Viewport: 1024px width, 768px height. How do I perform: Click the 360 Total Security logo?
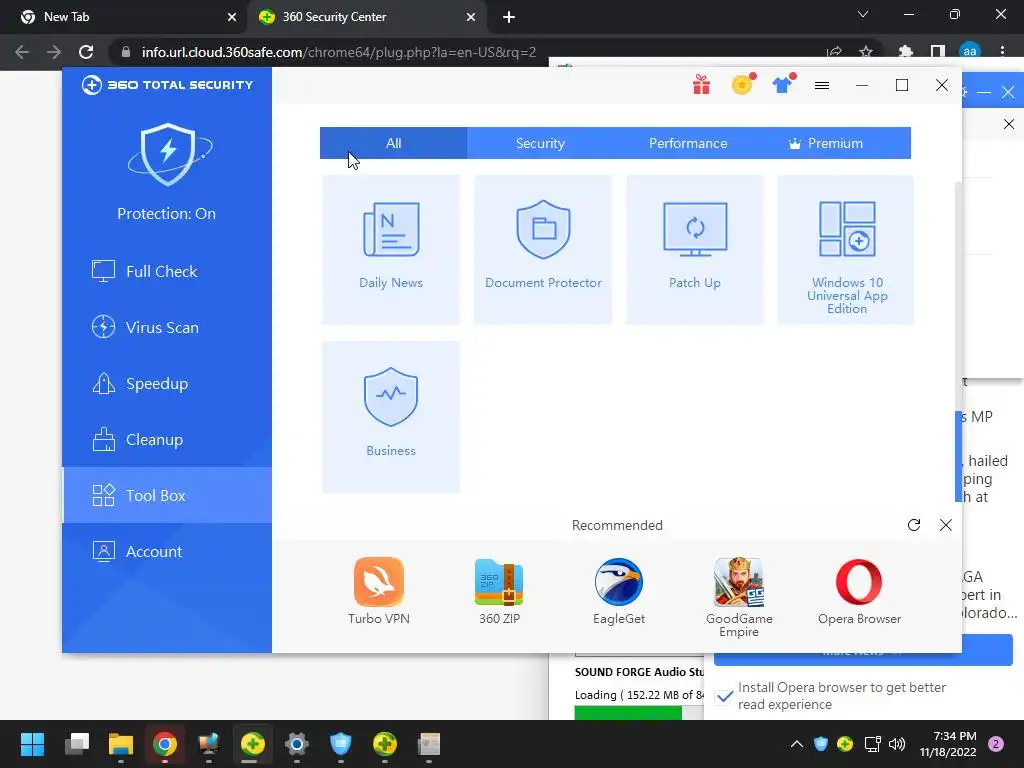pos(167,85)
